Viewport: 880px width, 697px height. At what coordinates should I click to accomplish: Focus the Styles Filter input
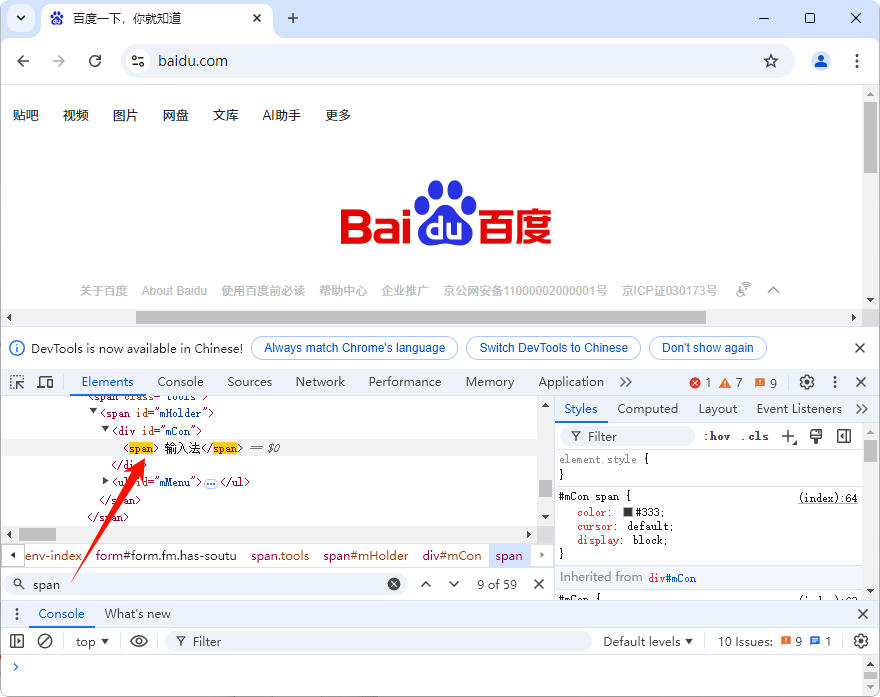pyautogui.click(x=627, y=437)
